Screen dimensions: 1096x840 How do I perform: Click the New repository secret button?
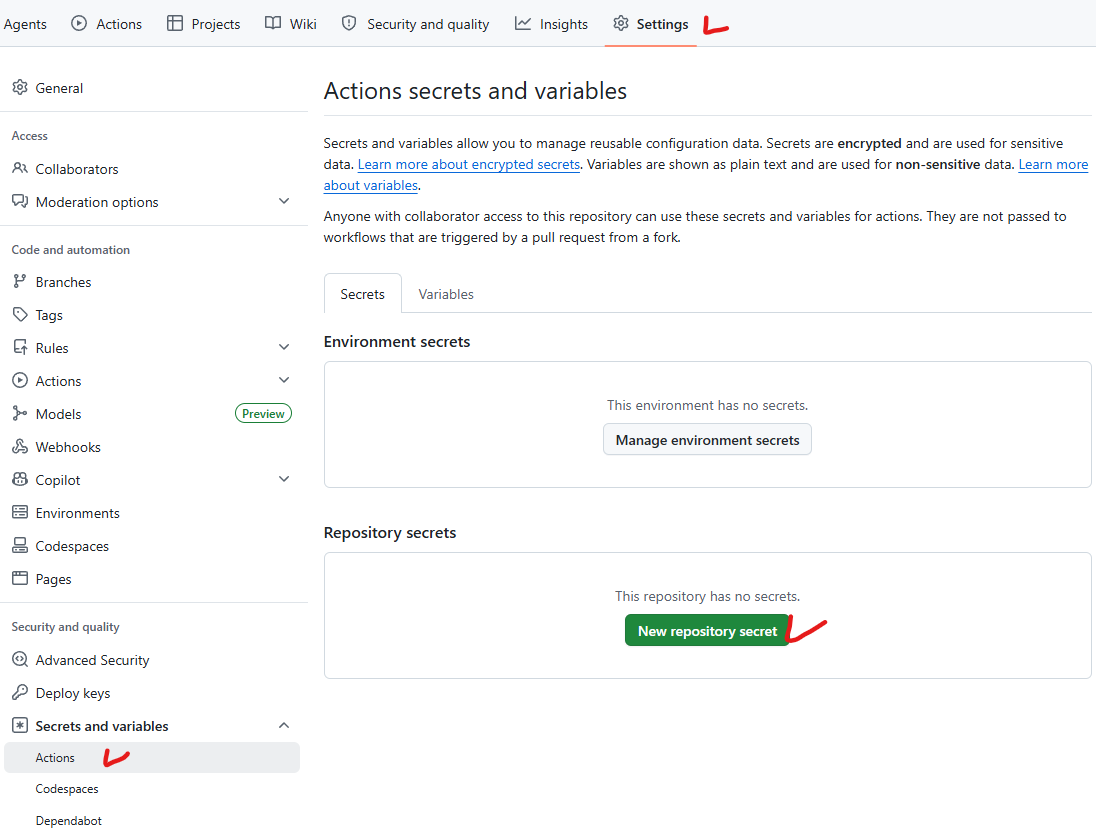point(707,630)
